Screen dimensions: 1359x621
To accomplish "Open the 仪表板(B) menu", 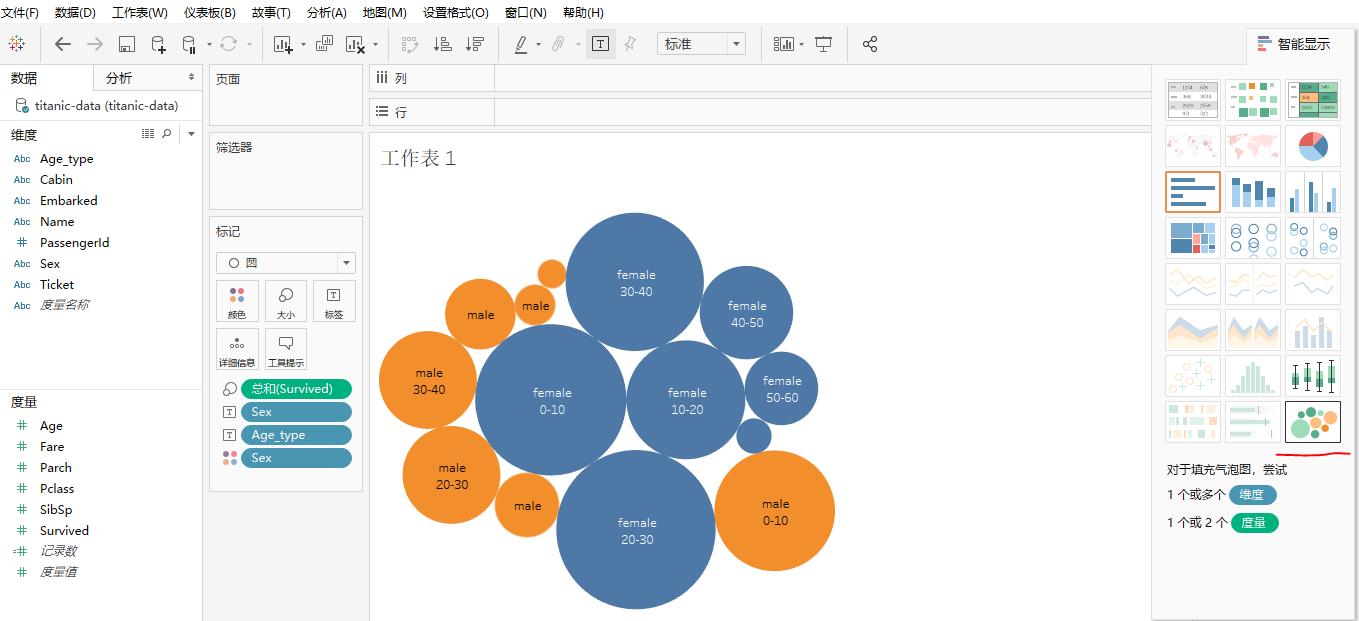I will 210,13.
